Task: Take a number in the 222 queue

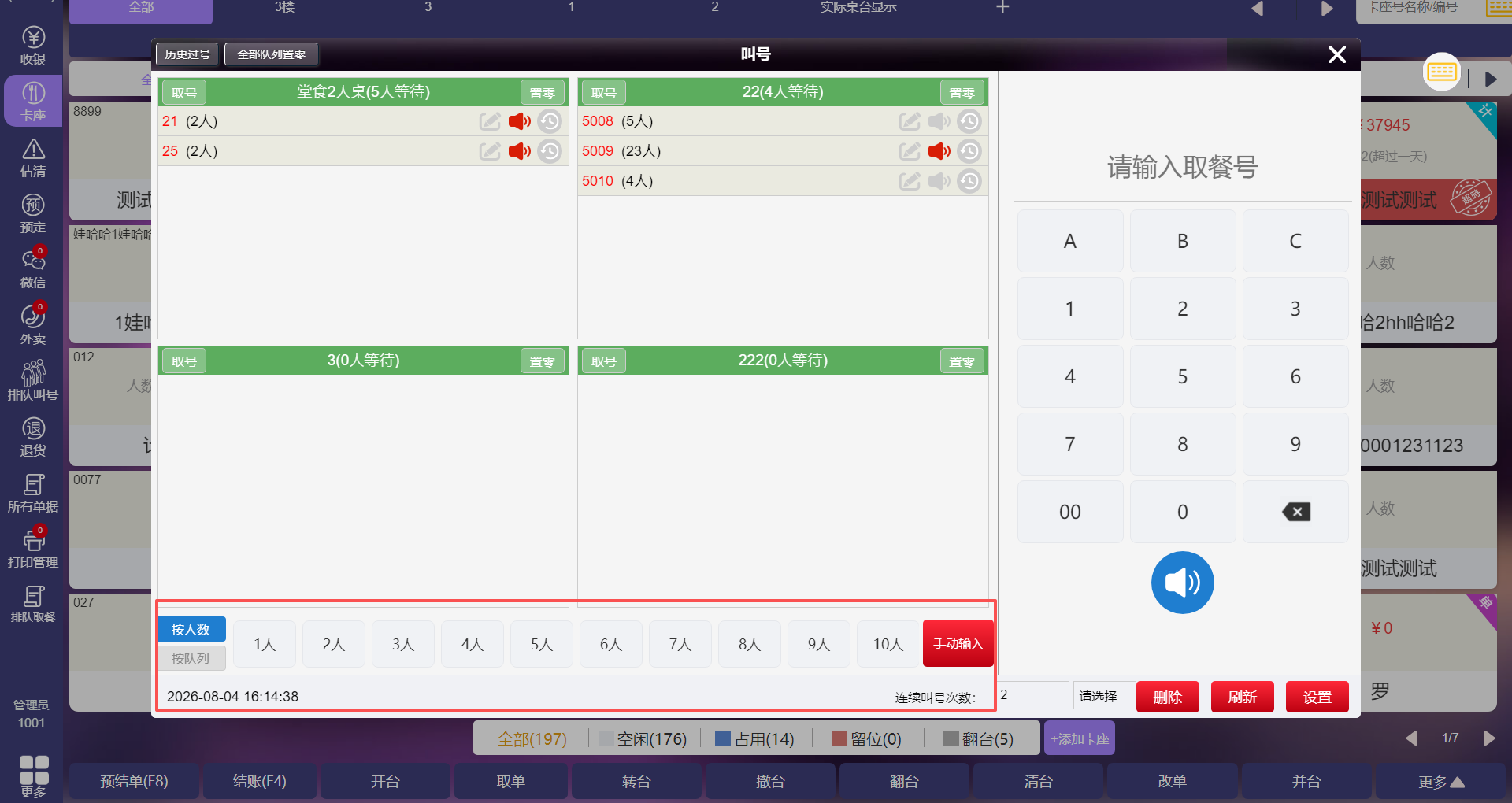Action: 604,361
